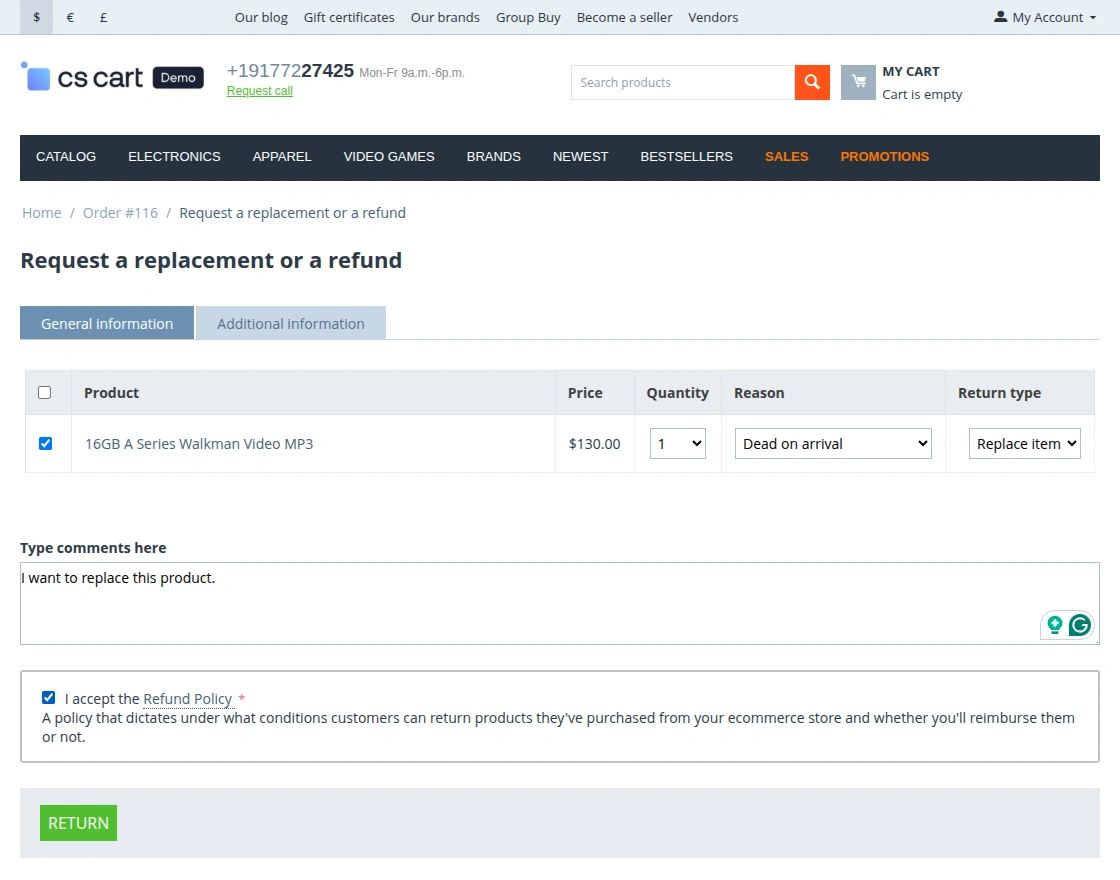The image size is (1120, 880).
Task: Click the CS-Cart logo
Action: tap(112, 77)
